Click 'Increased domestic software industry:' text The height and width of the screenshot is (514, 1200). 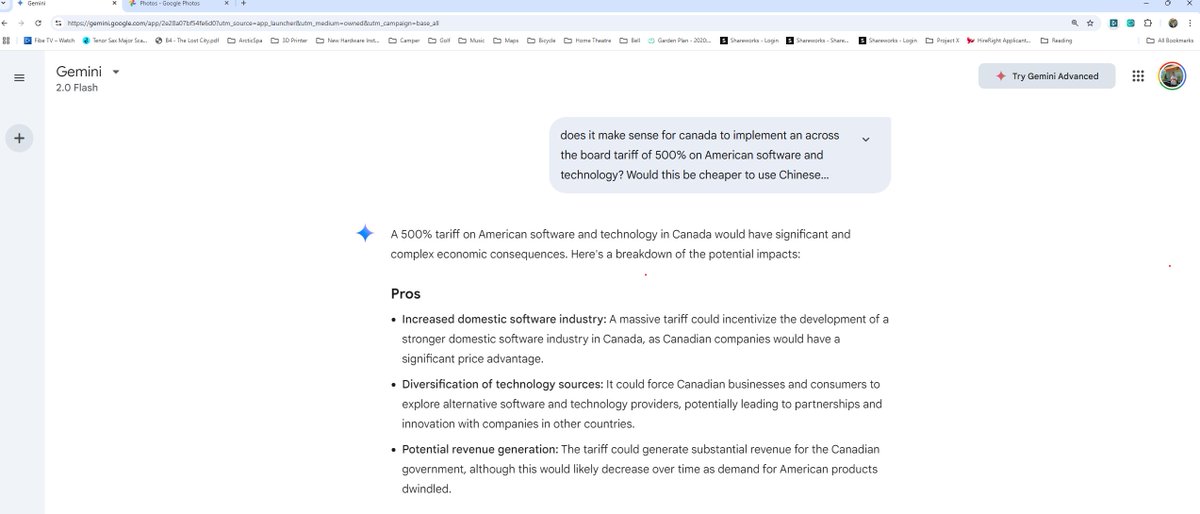[504, 319]
